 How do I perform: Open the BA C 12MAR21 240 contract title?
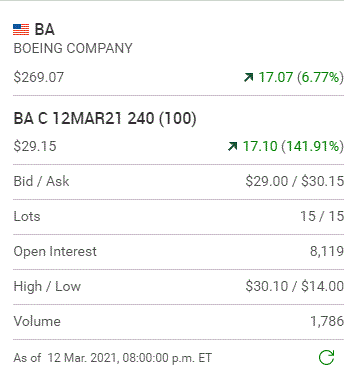[x=105, y=119]
